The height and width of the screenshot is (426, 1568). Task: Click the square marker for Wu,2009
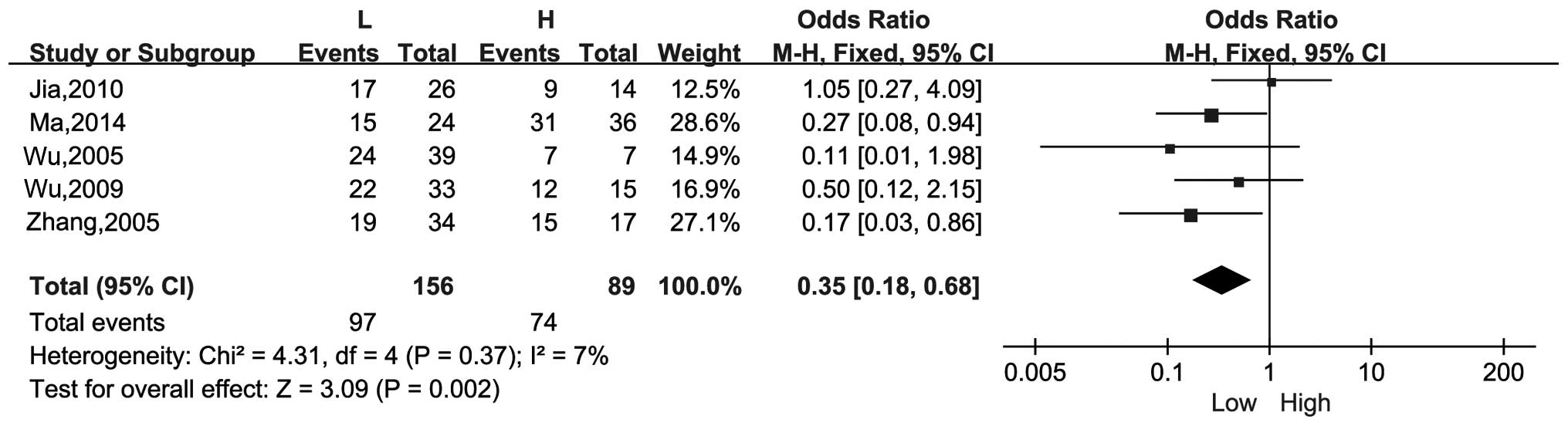click(1238, 182)
